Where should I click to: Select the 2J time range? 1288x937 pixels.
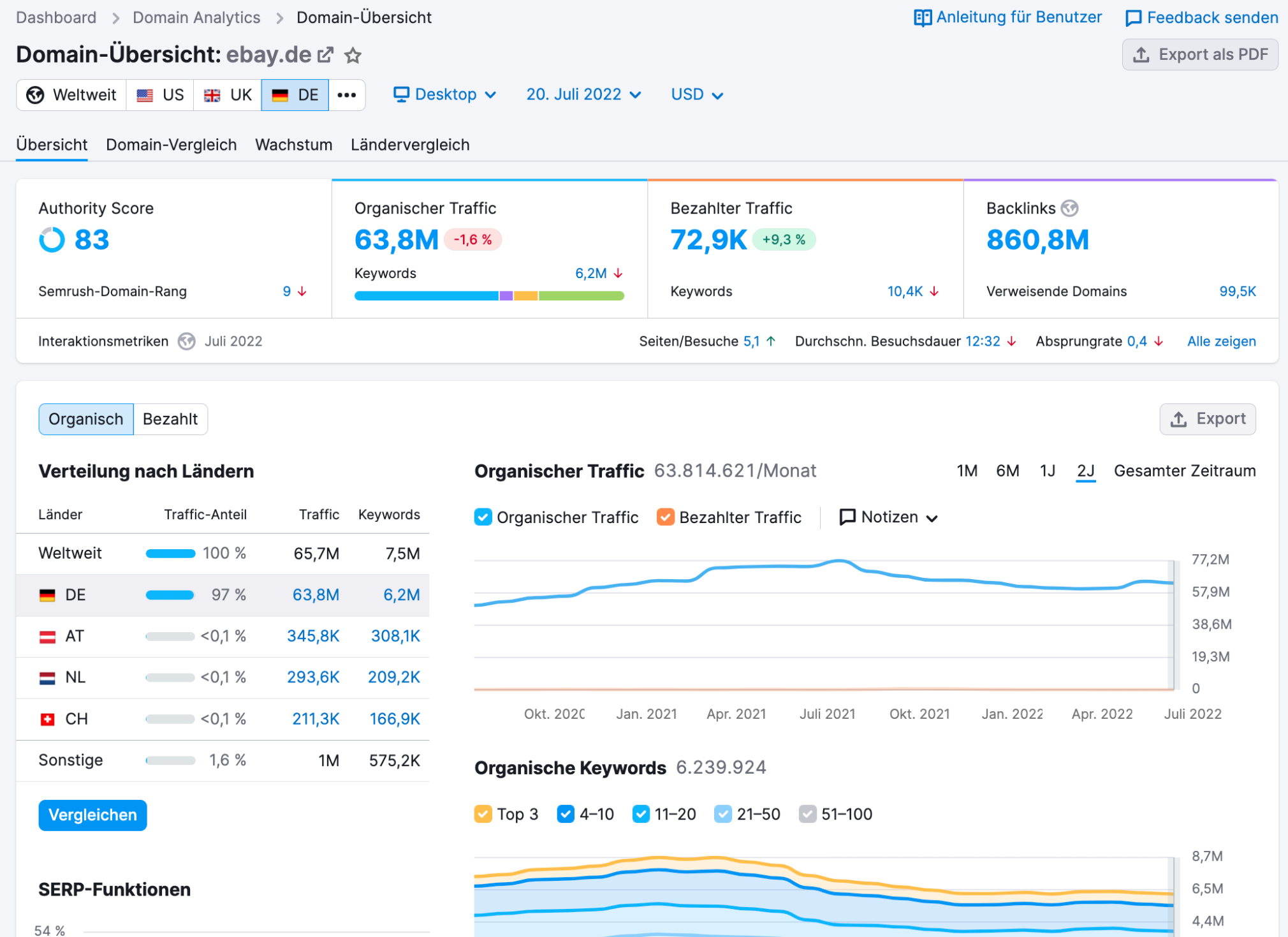(x=1086, y=471)
